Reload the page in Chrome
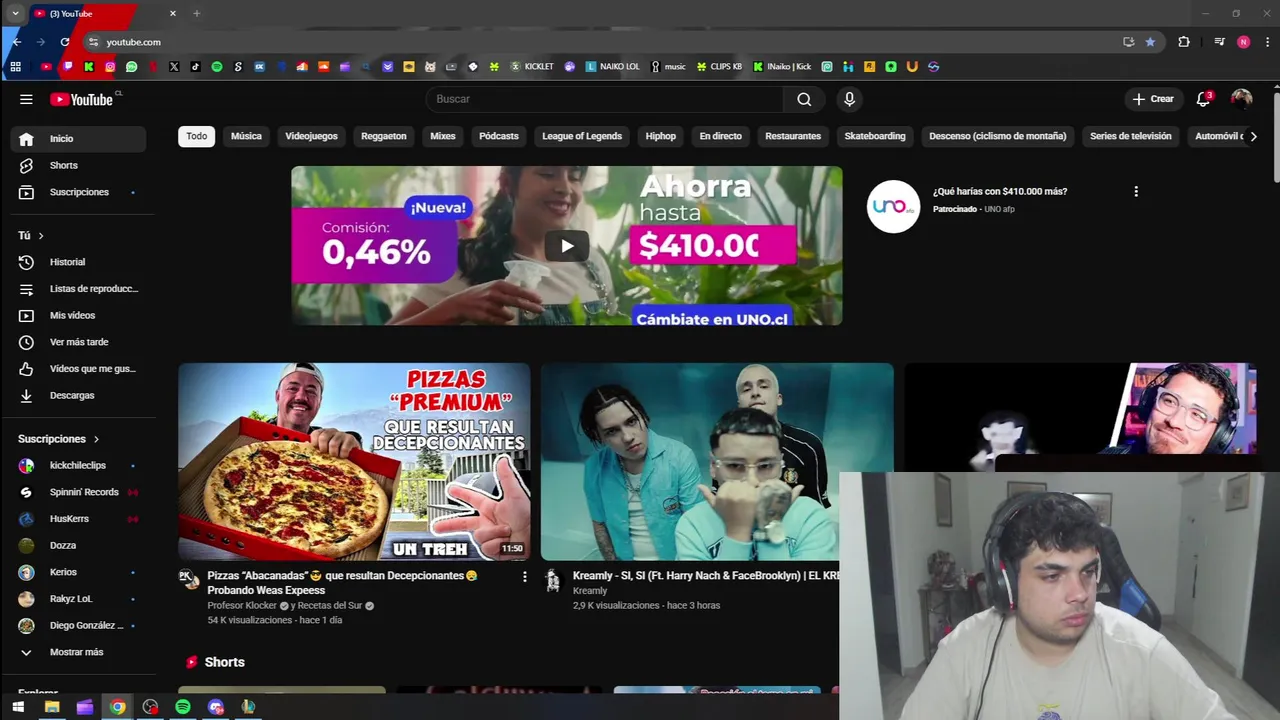1280x720 pixels. pyautogui.click(x=65, y=42)
